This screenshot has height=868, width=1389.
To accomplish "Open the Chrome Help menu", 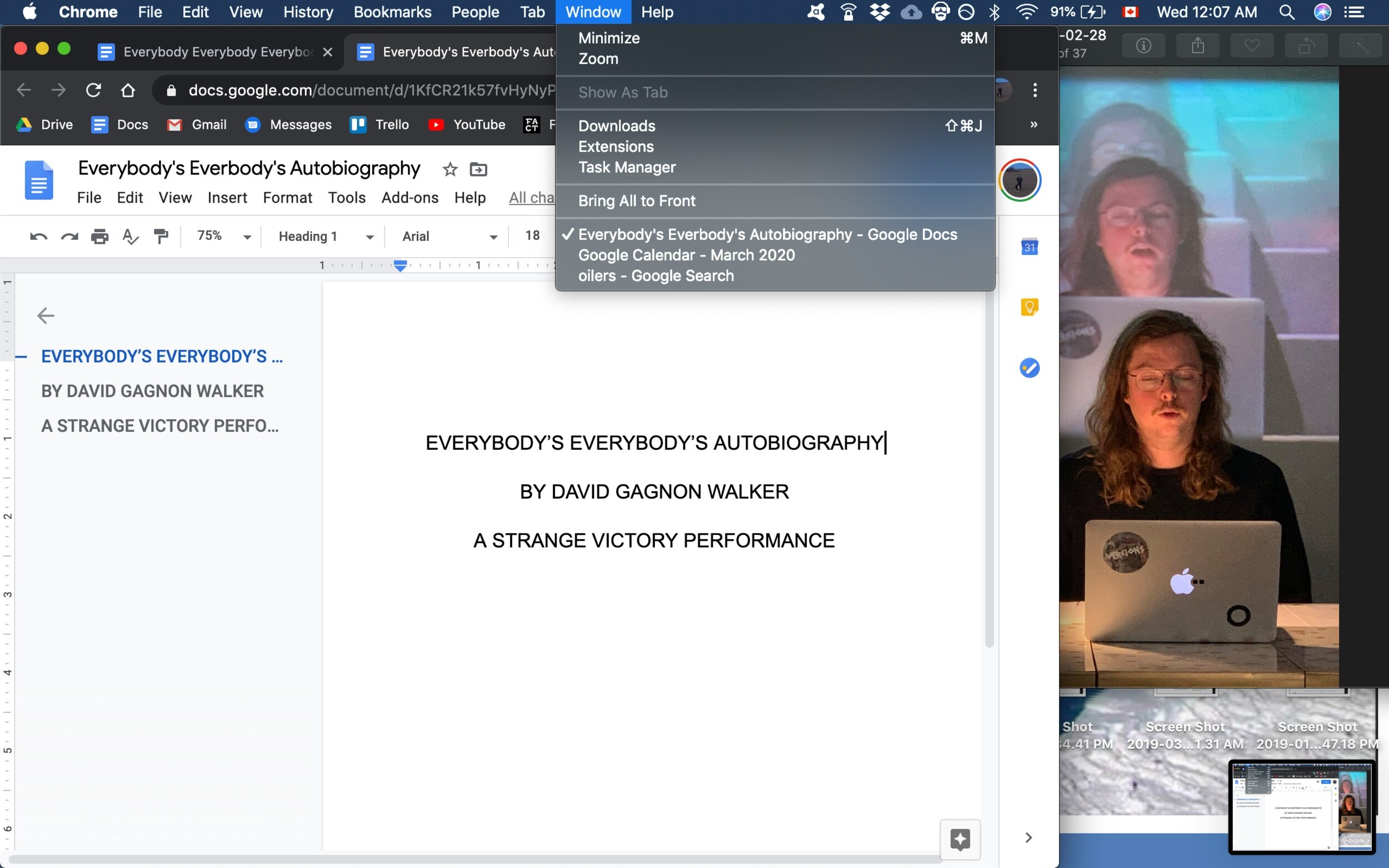I will [x=657, y=12].
